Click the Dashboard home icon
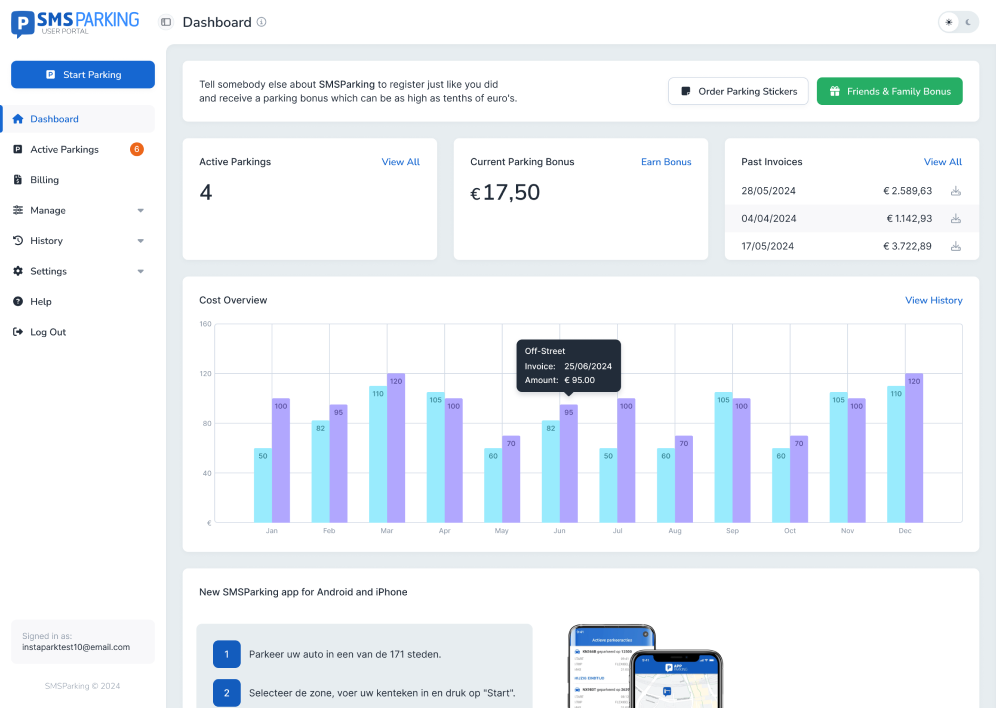The image size is (996, 708). coord(18,119)
